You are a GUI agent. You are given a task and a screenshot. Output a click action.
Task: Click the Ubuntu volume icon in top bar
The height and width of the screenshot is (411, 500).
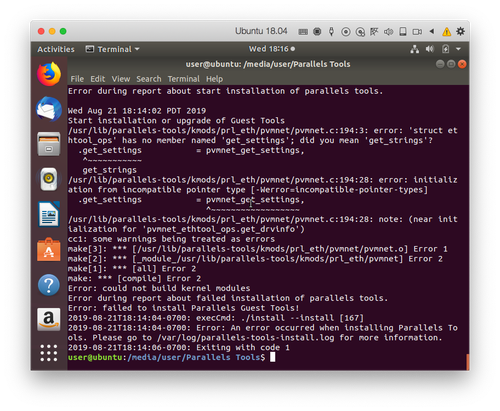pyautogui.click(x=430, y=49)
